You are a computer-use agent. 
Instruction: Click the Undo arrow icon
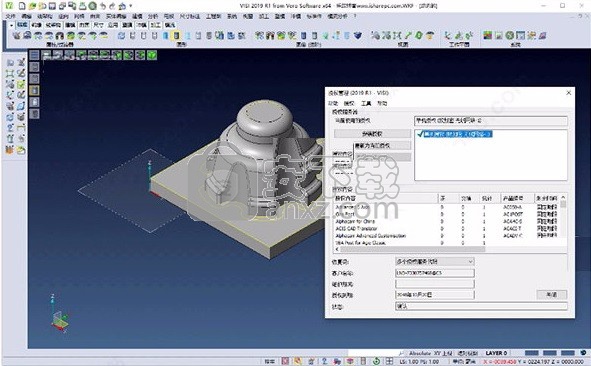[103, 6]
